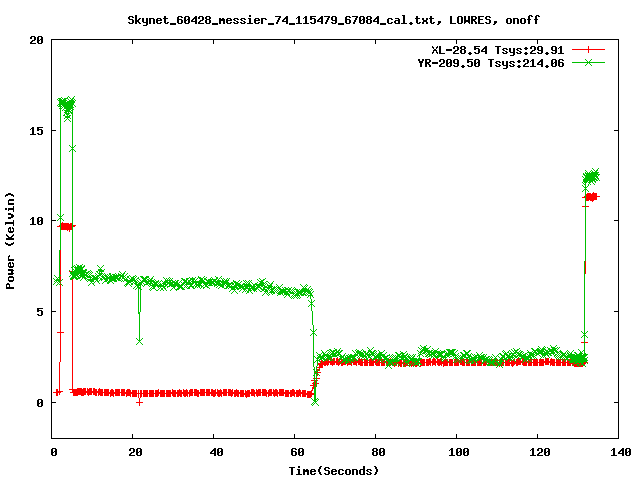640x480 pixels.
Task: Click the x-axis tick label 40
Action: click(x=216, y=452)
